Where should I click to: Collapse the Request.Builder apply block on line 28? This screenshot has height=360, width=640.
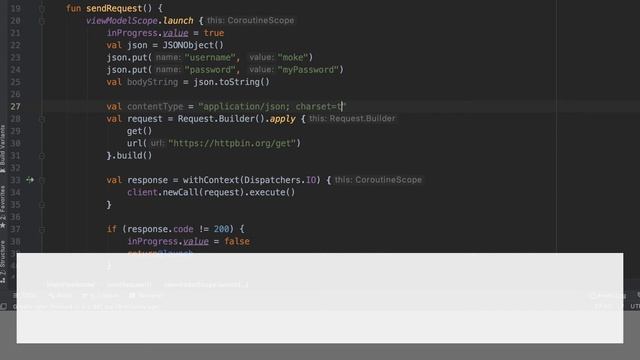click(42, 119)
